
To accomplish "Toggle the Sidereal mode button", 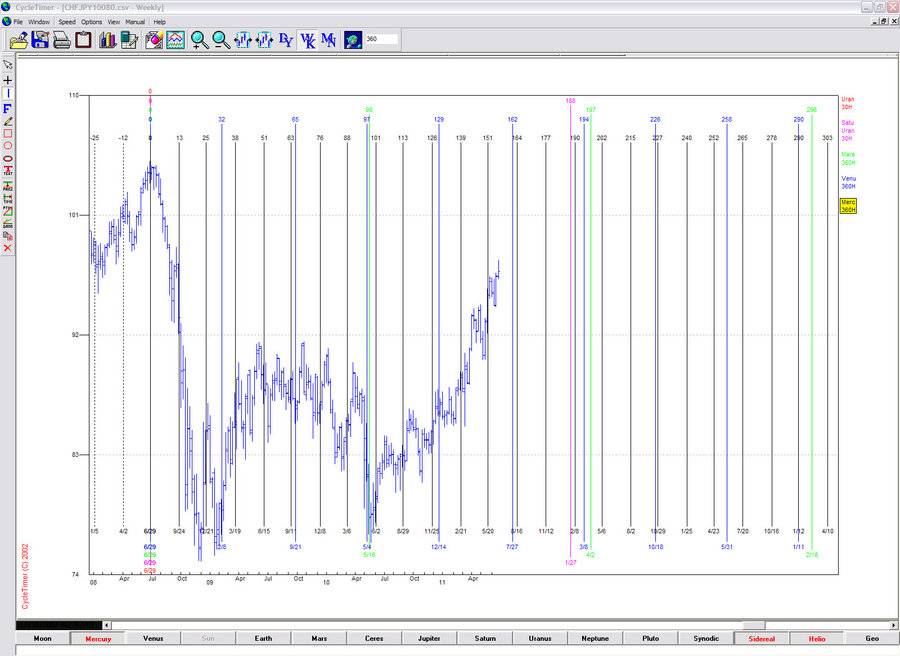I will 761,637.
